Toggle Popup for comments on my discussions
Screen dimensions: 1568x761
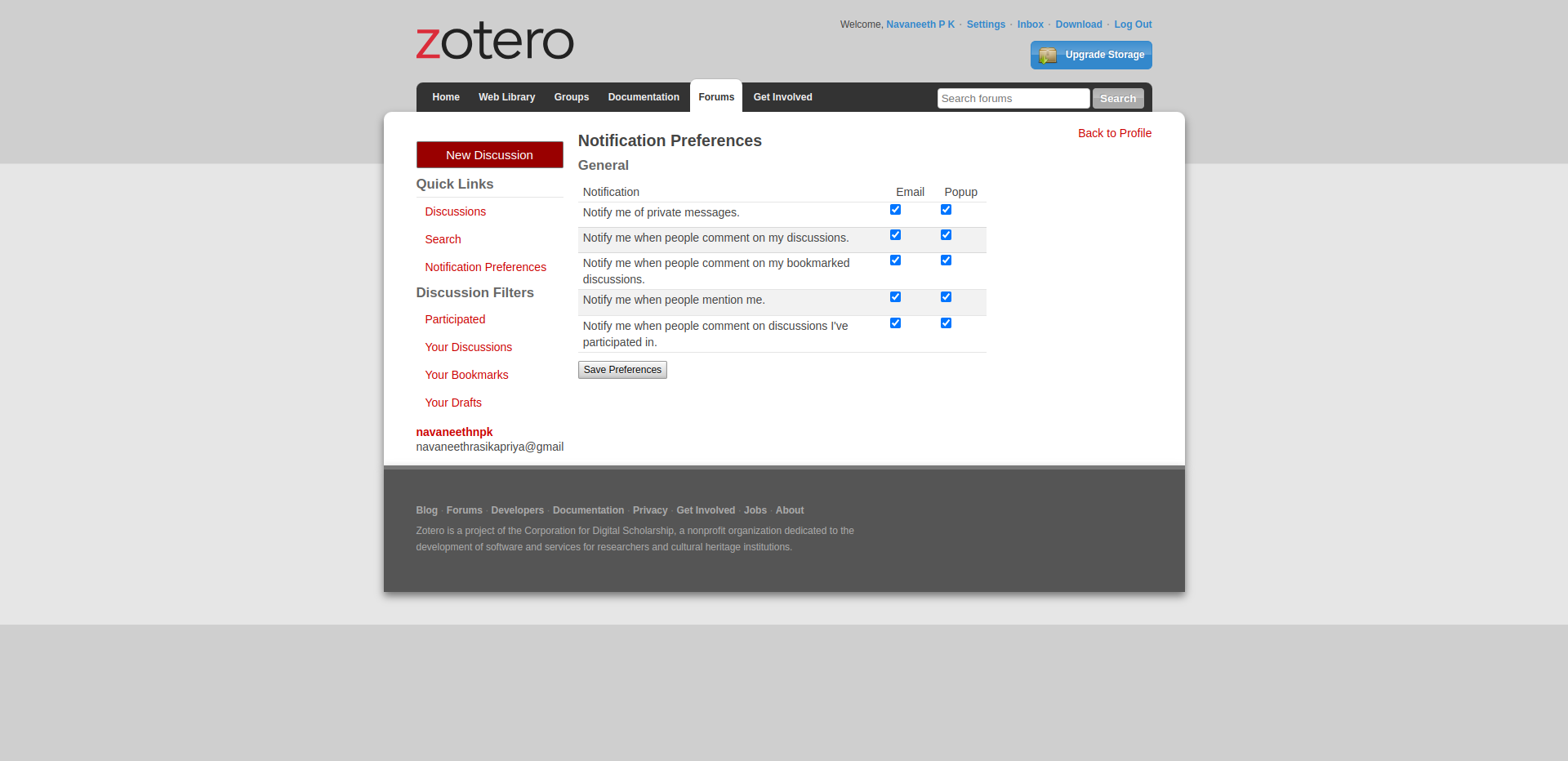pyautogui.click(x=947, y=235)
